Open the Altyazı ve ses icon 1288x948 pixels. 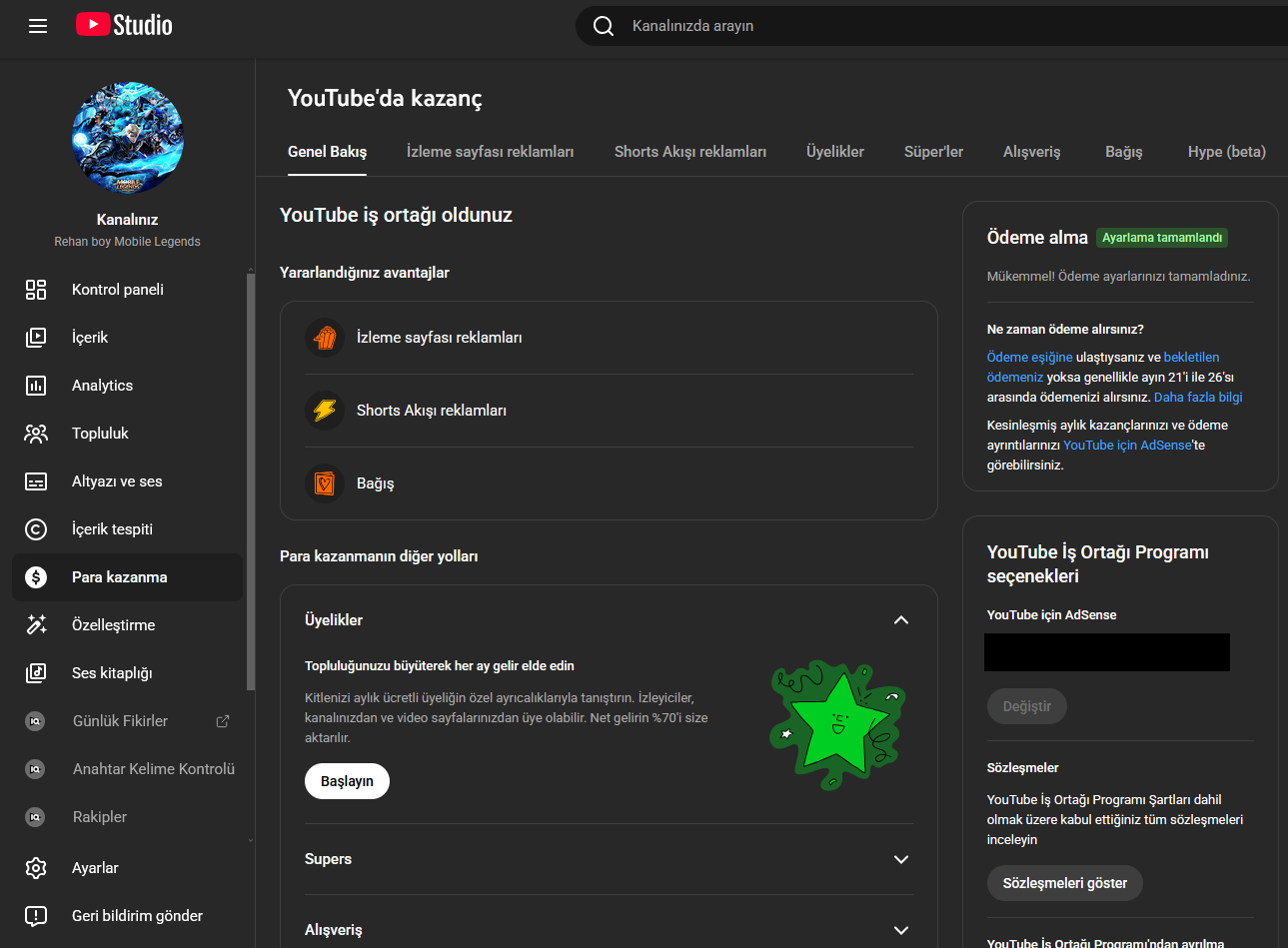[36, 481]
